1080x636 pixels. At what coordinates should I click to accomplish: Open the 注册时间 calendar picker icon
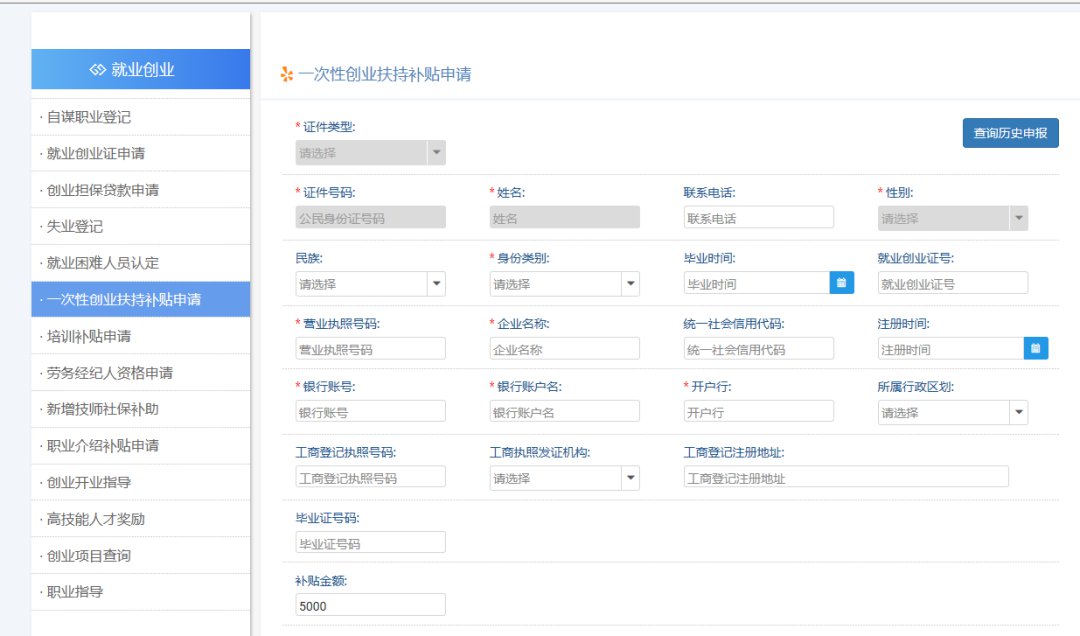[x=1036, y=348]
